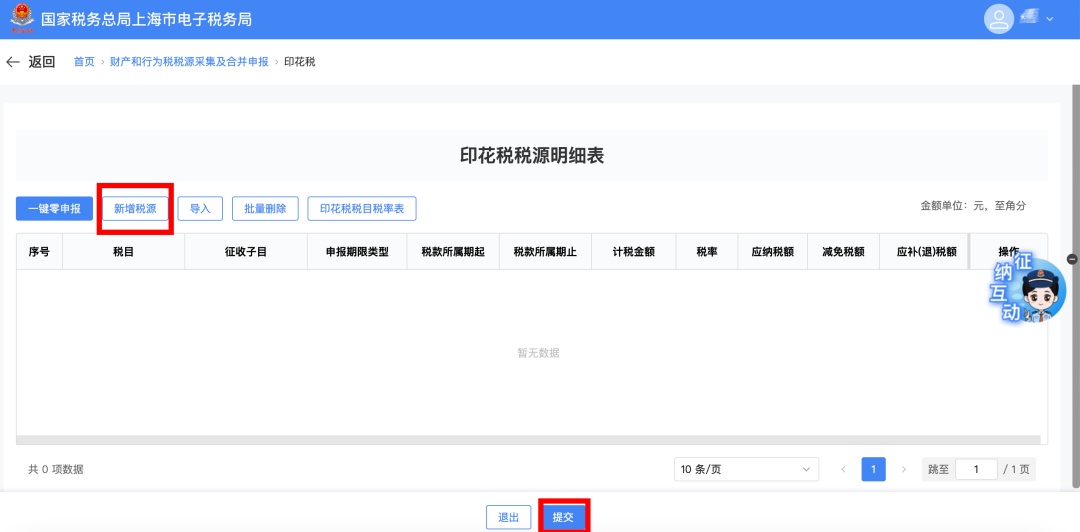
Task: Click the 批量删除 button
Action: point(265,209)
